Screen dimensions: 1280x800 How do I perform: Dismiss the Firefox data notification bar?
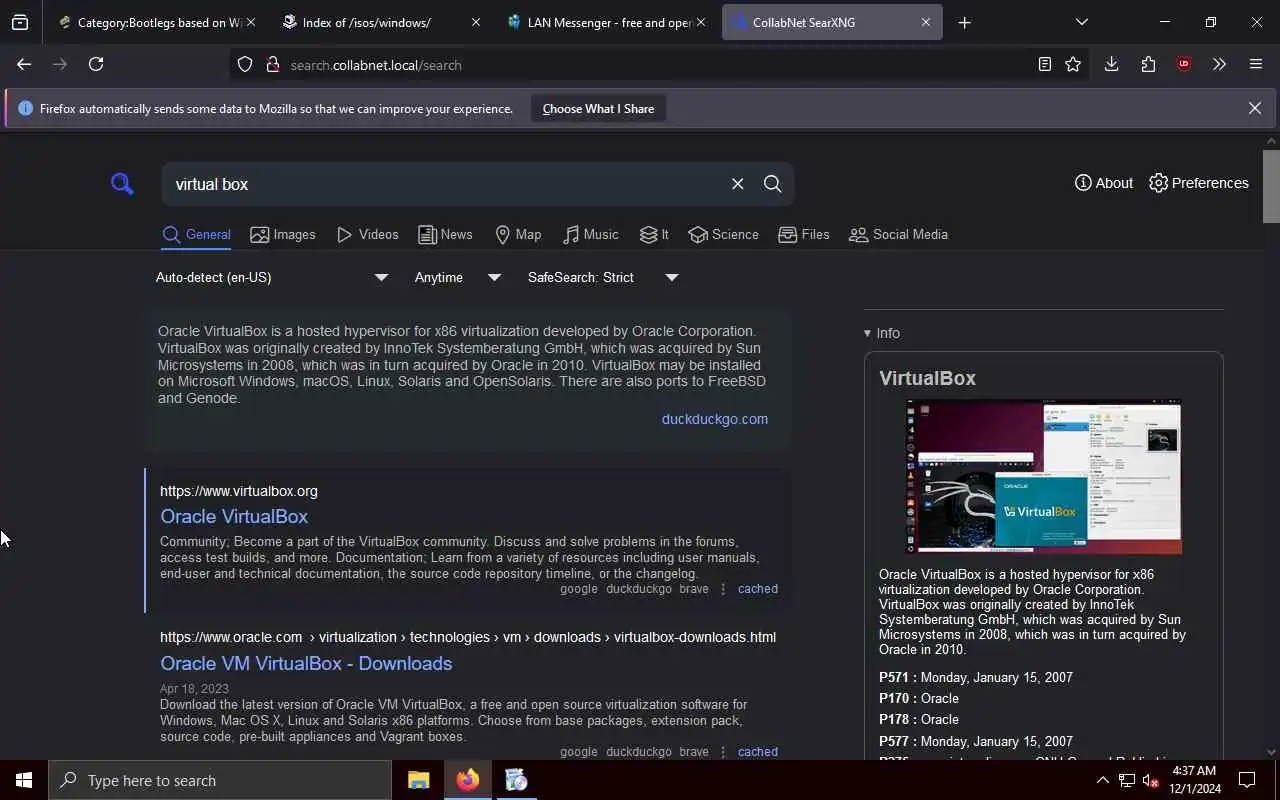click(1254, 108)
